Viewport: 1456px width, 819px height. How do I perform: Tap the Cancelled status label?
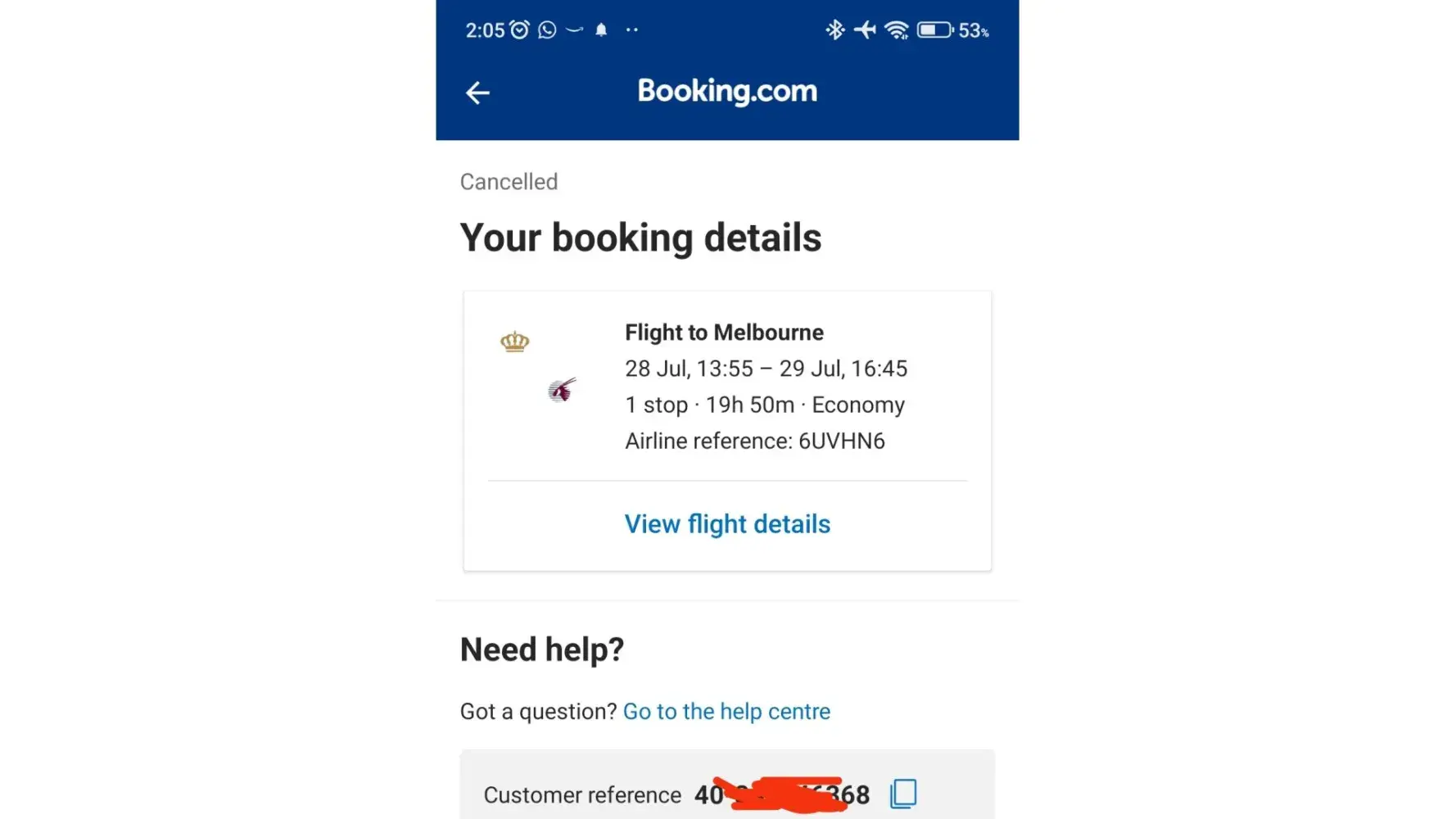[509, 182]
